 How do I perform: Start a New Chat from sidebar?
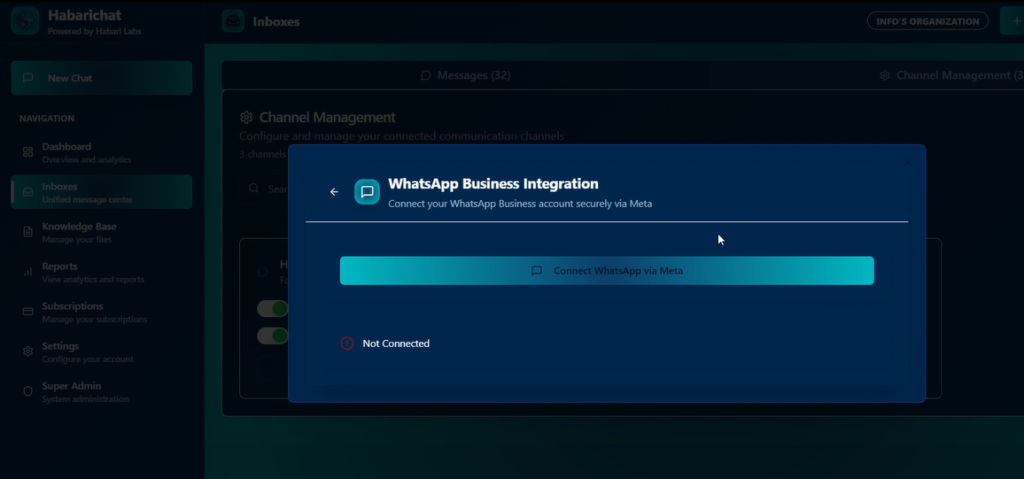point(101,78)
